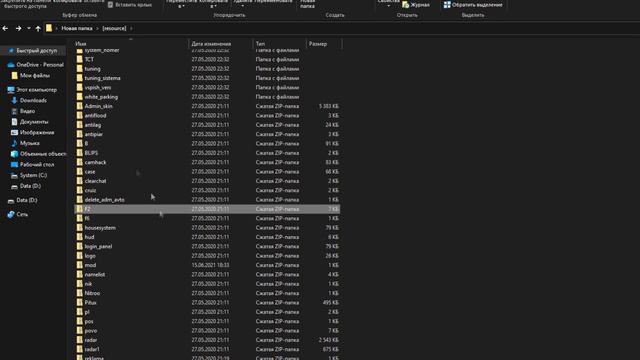Select the cruiz ZIP archive icon

tap(80, 190)
